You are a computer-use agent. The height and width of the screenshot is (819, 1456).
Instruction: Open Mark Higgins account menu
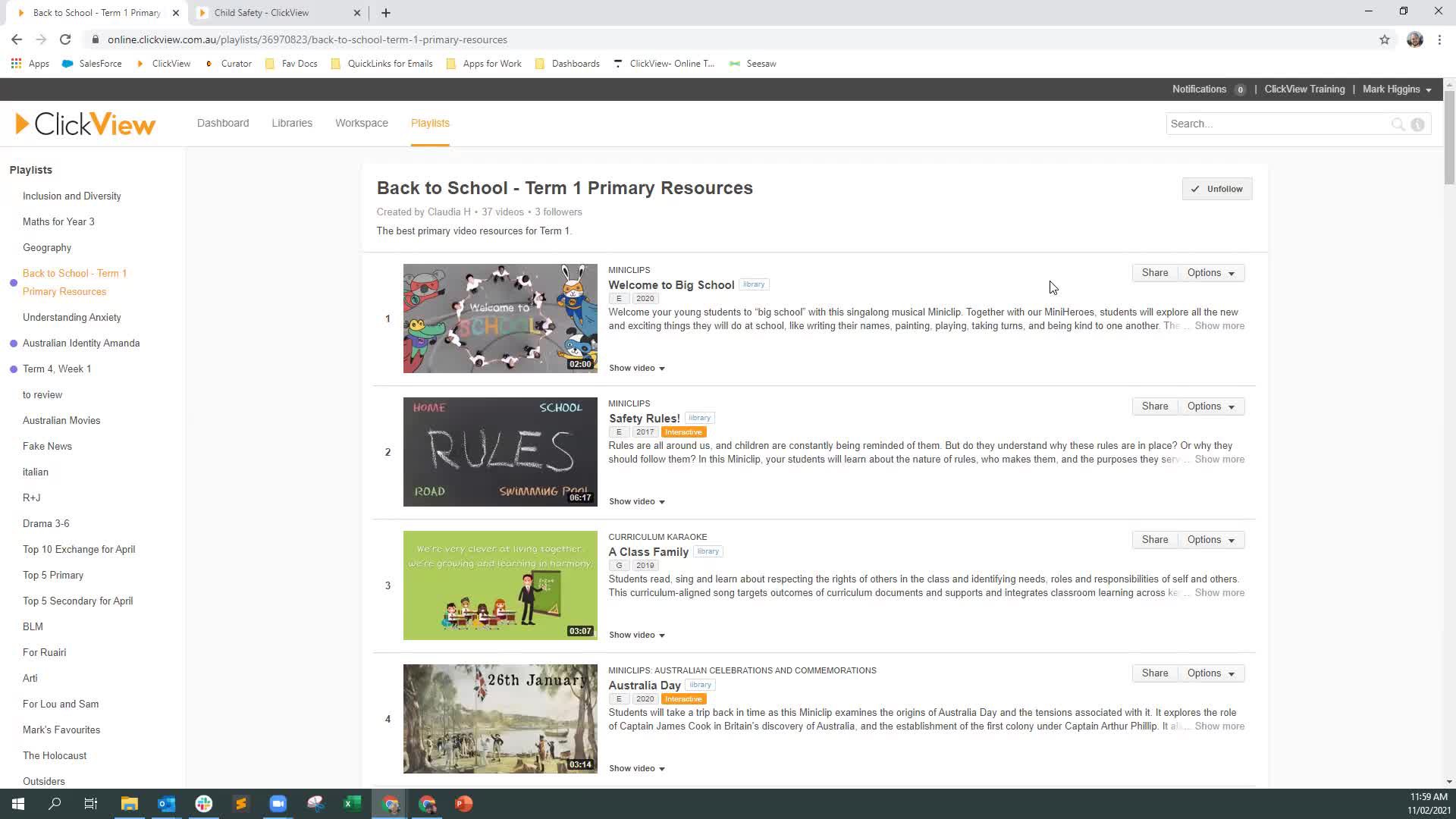click(x=1396, y=89)
